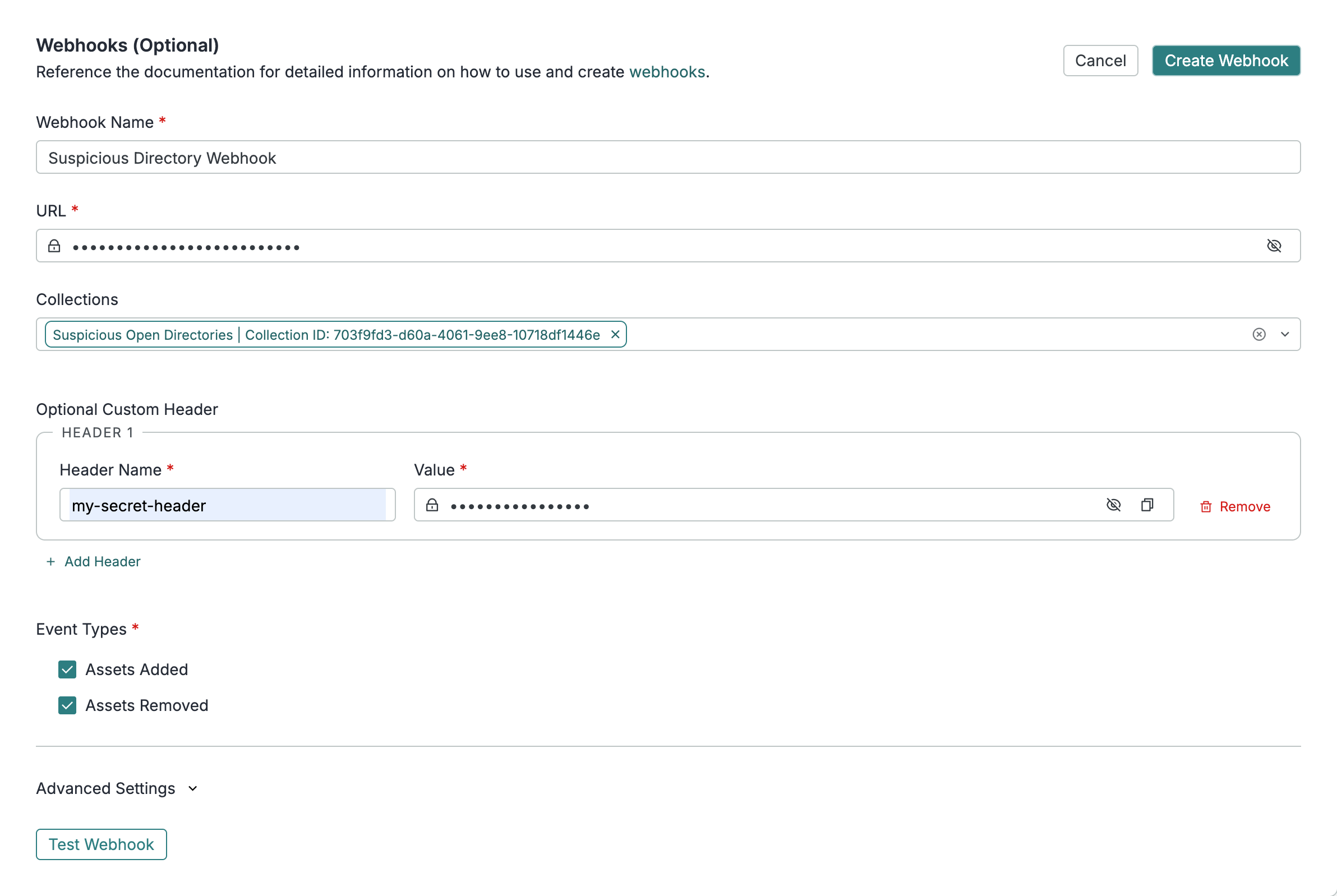
Task: Click the lock icon in the header Value field
Action: click(432, 505)
